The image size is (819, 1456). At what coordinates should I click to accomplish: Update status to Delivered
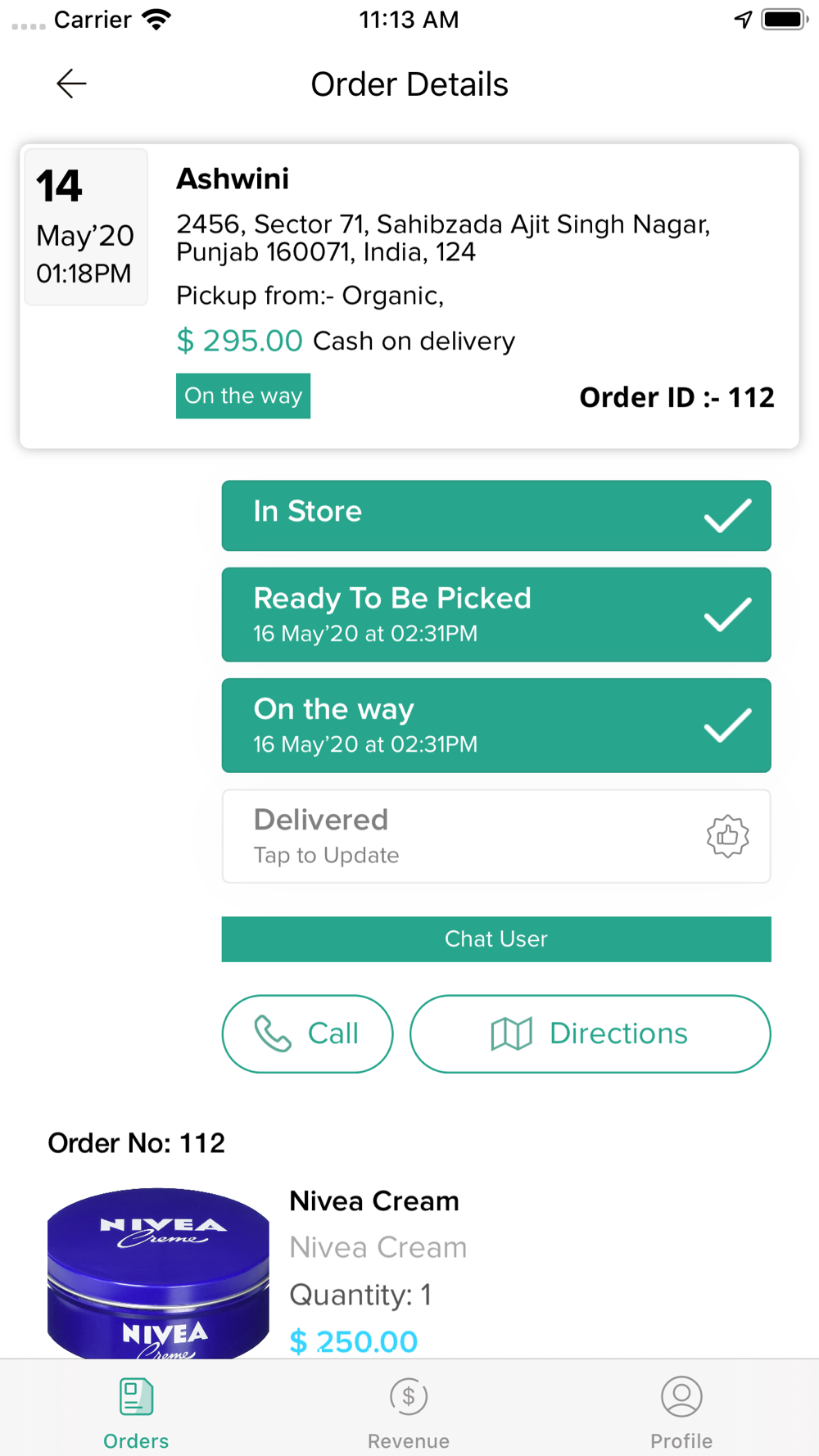pos(496,836)
